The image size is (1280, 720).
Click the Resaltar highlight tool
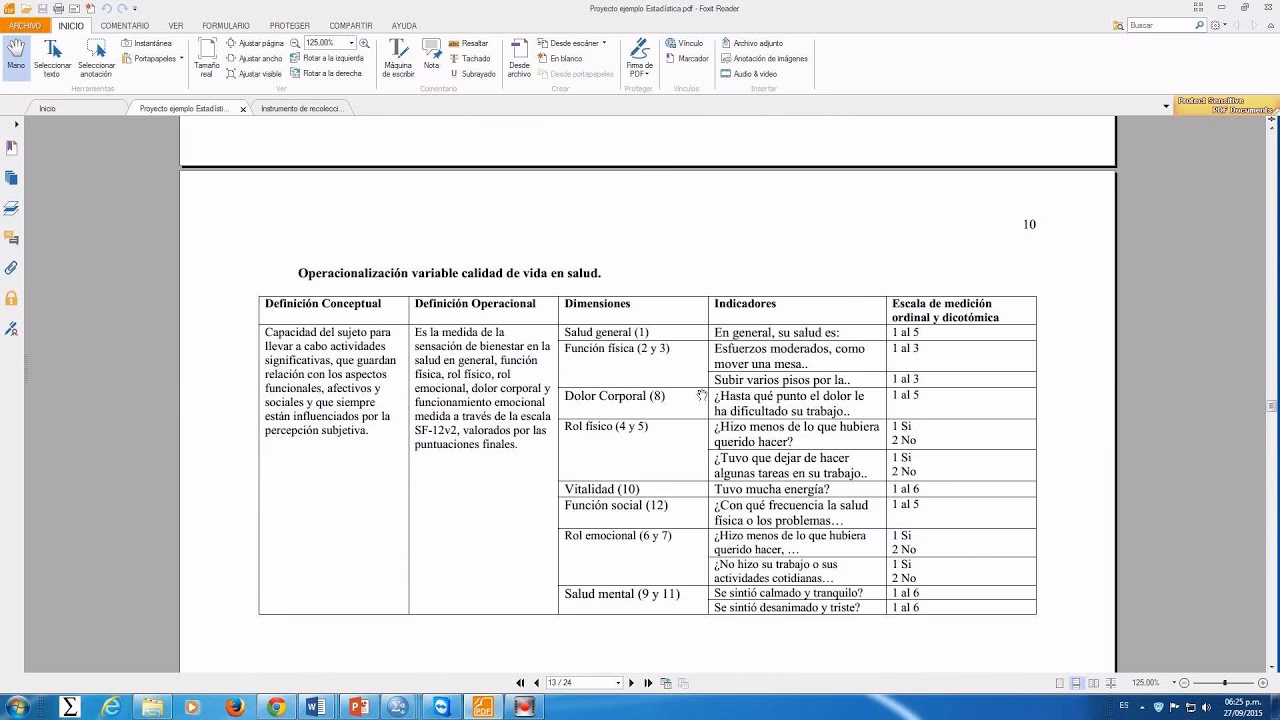(469, 44)
